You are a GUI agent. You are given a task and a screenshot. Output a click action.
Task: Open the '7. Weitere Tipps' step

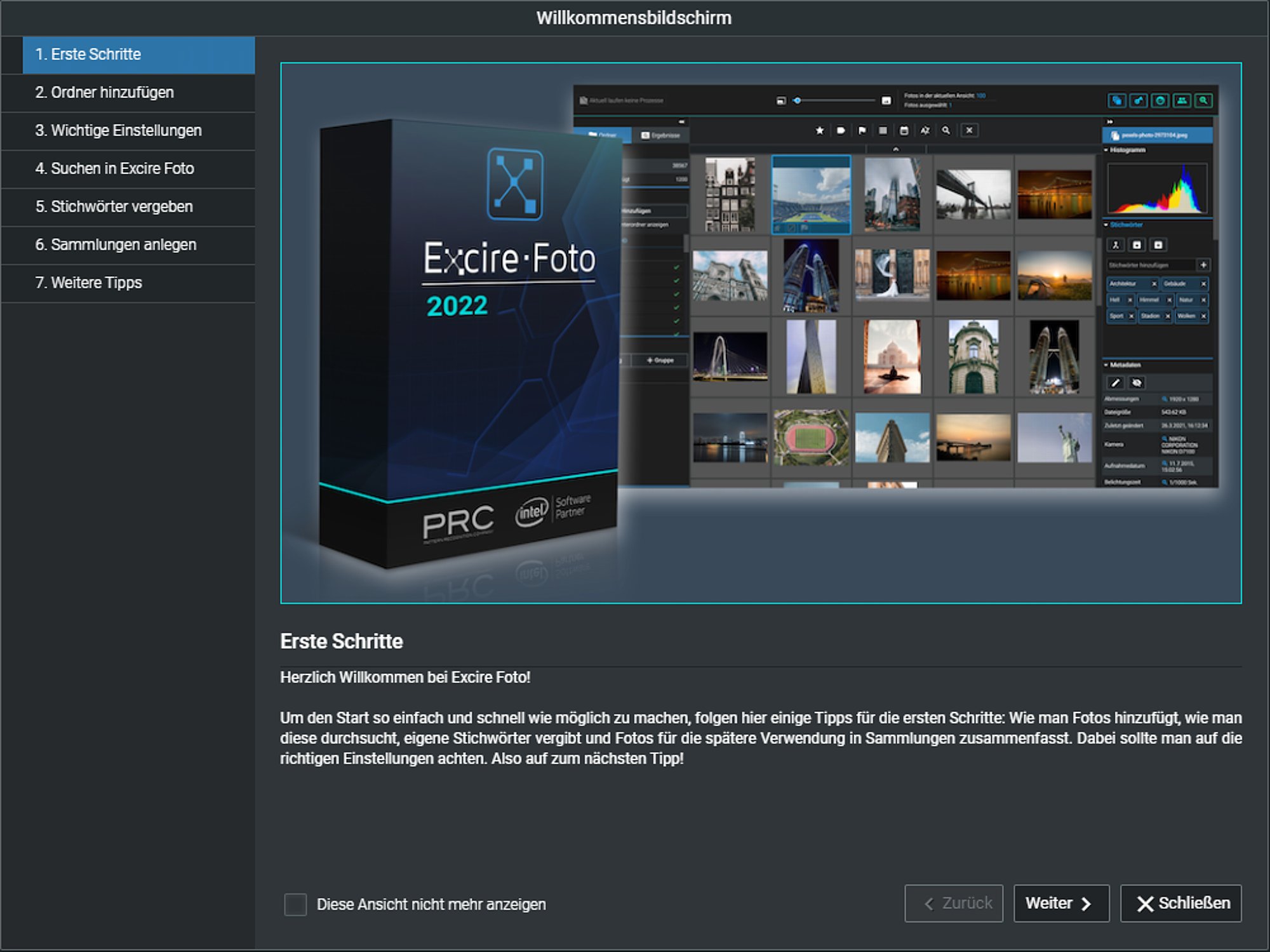[x=128, y=283]
